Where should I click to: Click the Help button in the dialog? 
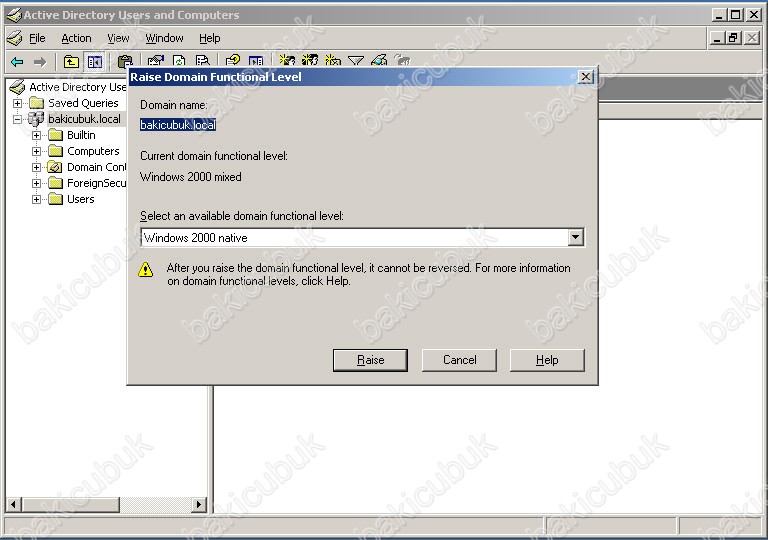(547, 360)
